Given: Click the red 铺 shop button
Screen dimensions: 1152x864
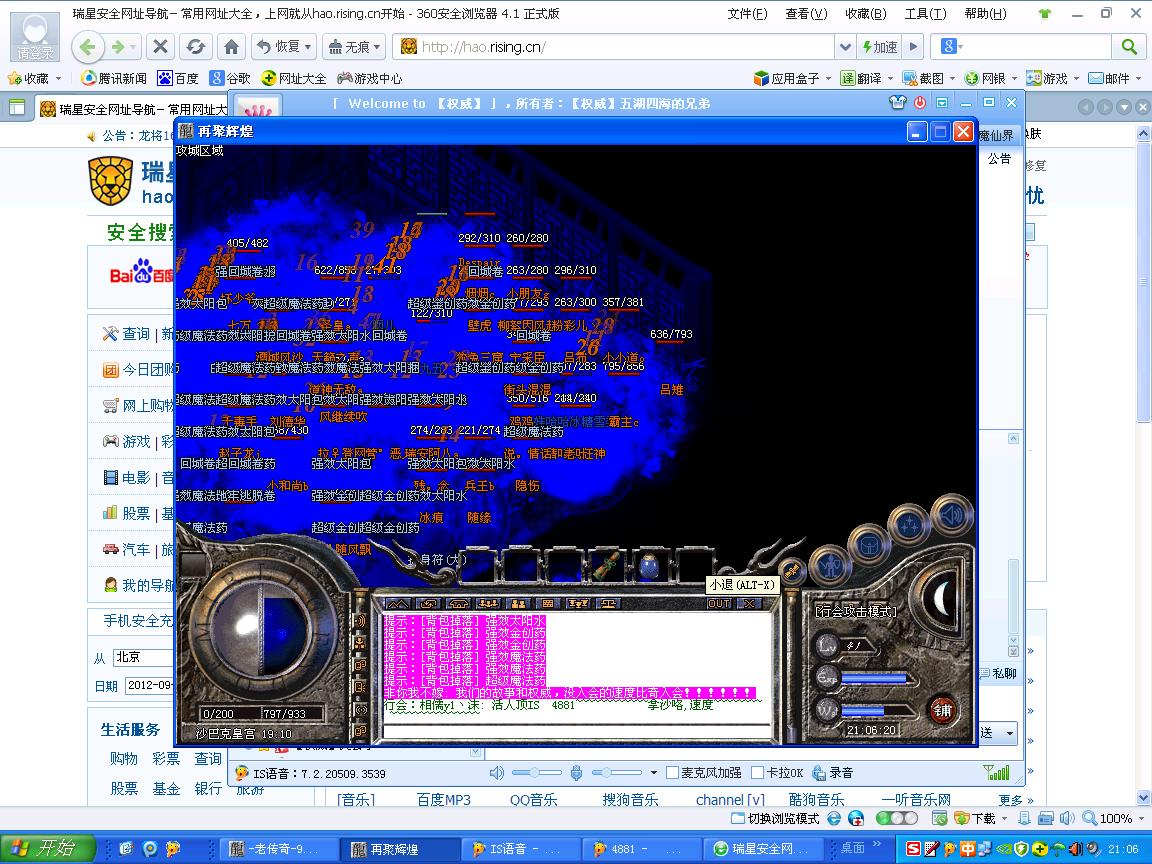Looking at the screenshot, I should [x=942, y=710].
